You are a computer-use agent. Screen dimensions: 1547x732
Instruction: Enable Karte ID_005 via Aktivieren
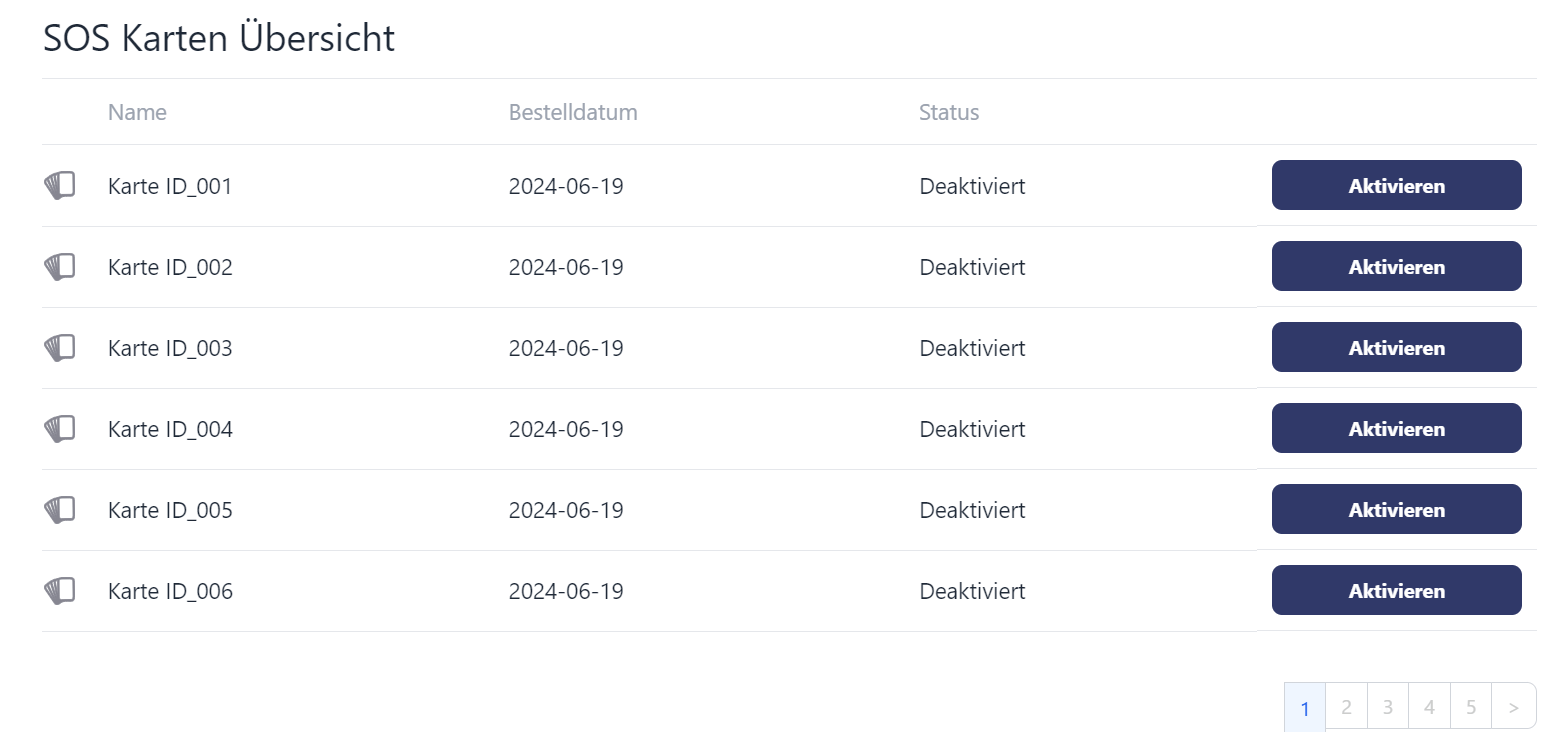[1396, 510]
